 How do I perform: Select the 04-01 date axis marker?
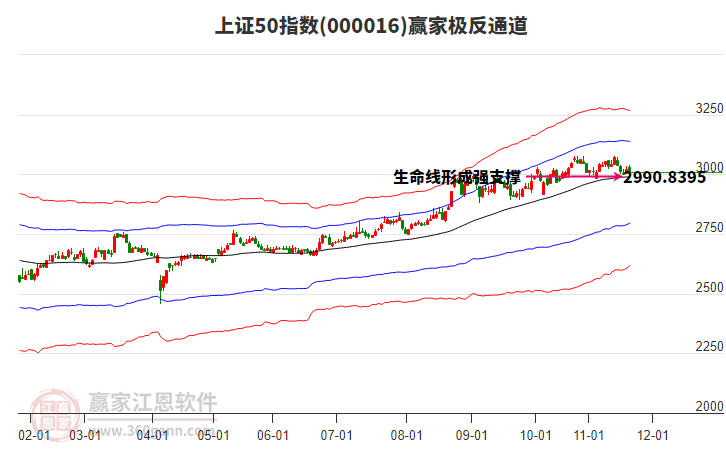[152, 436]
